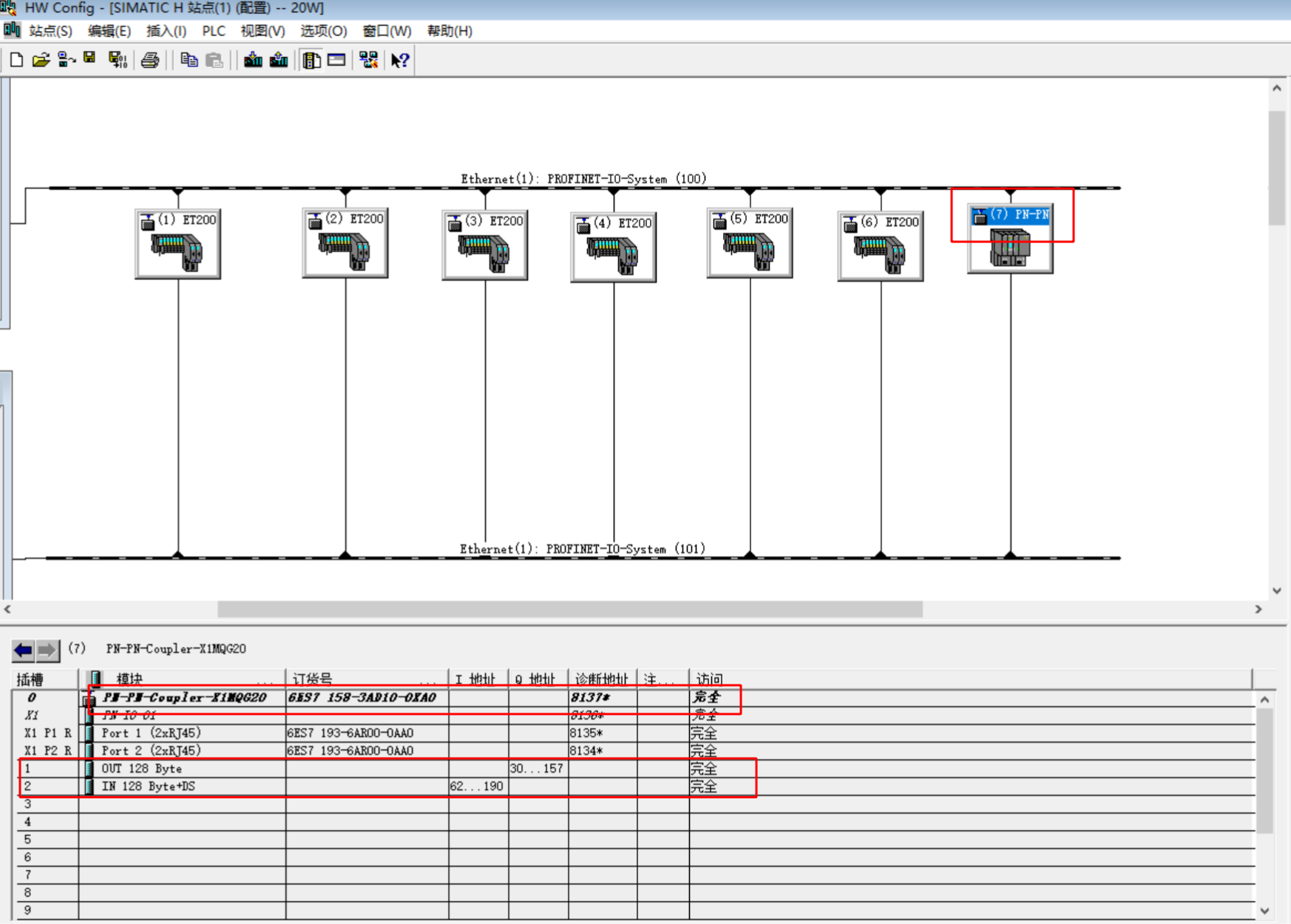This screenshot has height=924, width=1291.
Task: Click the station view scroll-right arrow
Action: pos(1258,609)
